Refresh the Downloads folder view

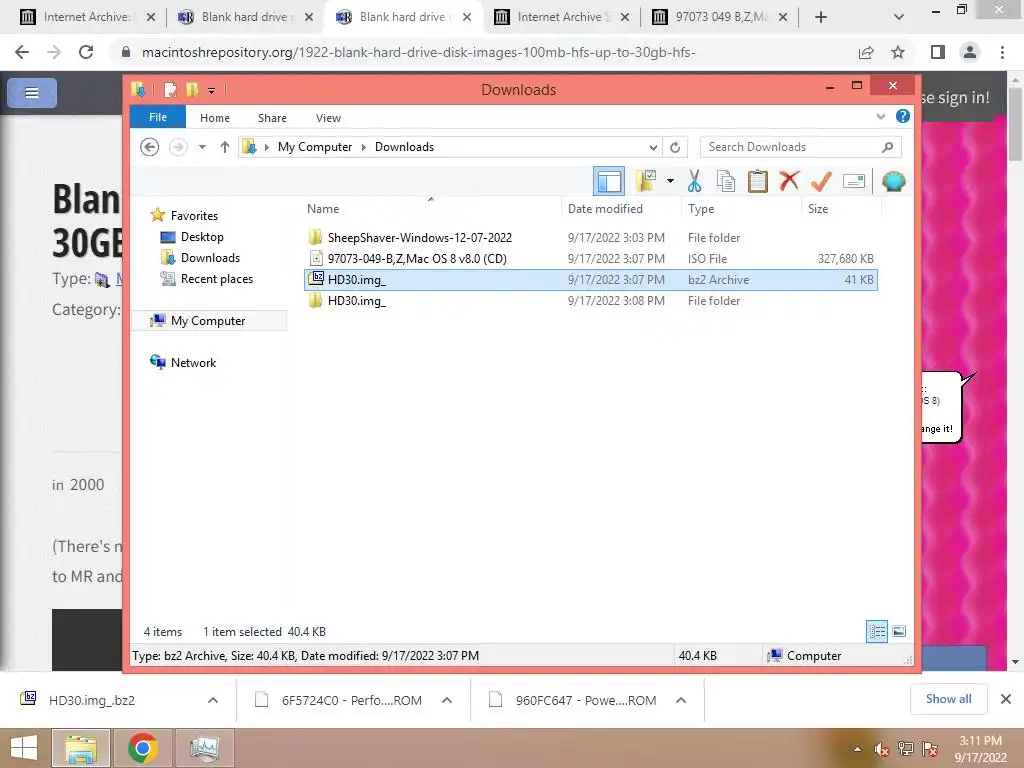click(675, 147)
